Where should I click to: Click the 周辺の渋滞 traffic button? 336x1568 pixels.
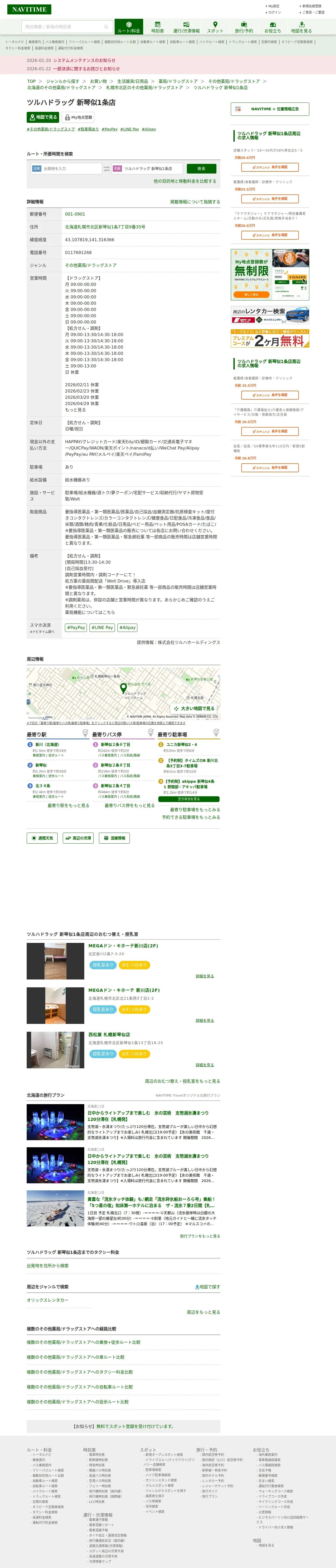coord(78,838)
